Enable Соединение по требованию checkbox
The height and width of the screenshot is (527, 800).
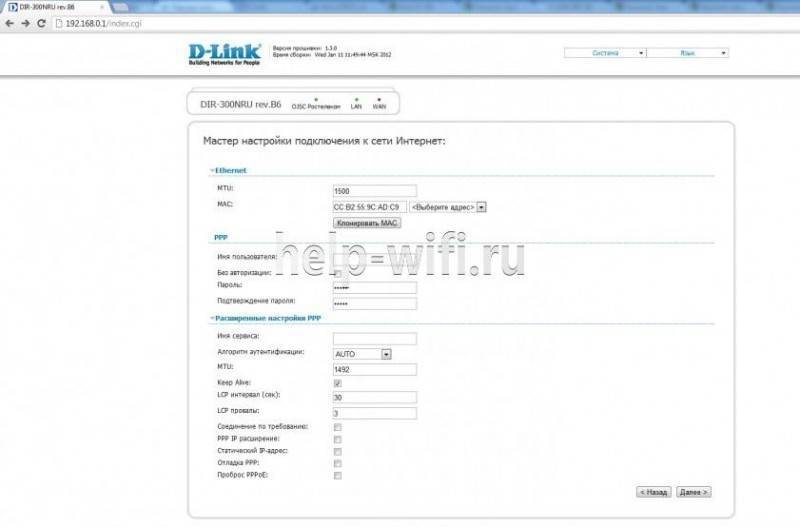tap(337, 427)
